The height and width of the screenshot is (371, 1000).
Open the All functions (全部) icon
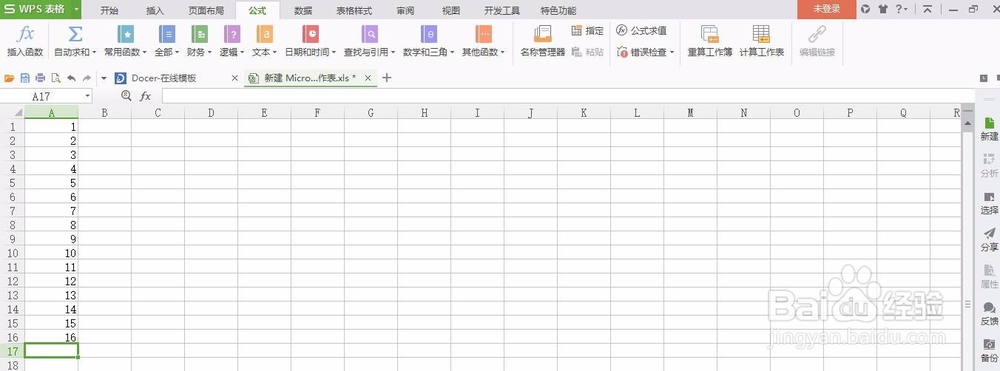click(167, 34)
